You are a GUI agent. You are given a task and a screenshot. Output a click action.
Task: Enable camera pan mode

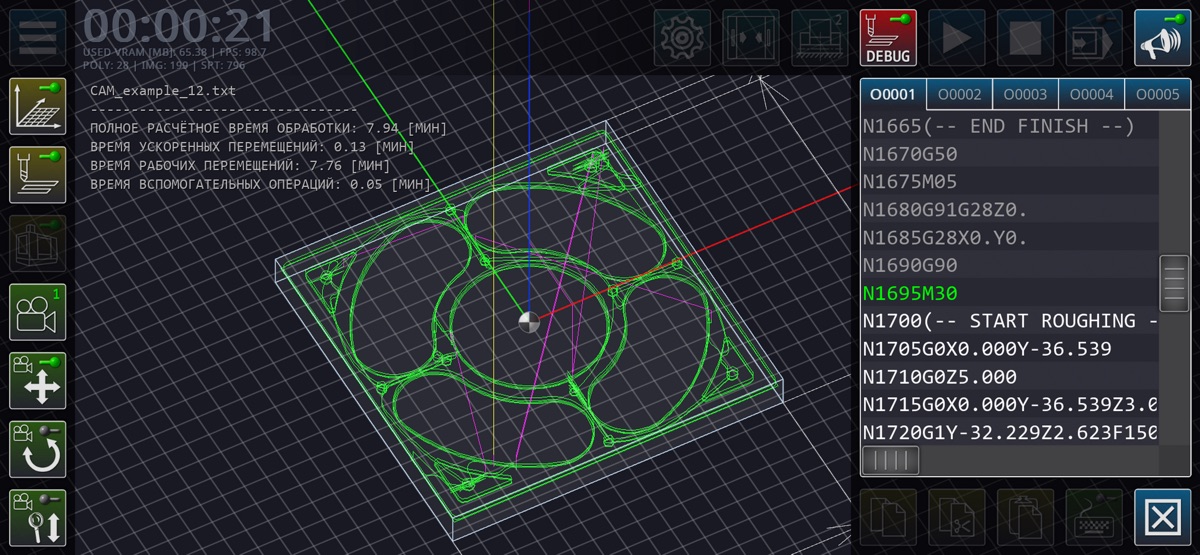(38, 380)
